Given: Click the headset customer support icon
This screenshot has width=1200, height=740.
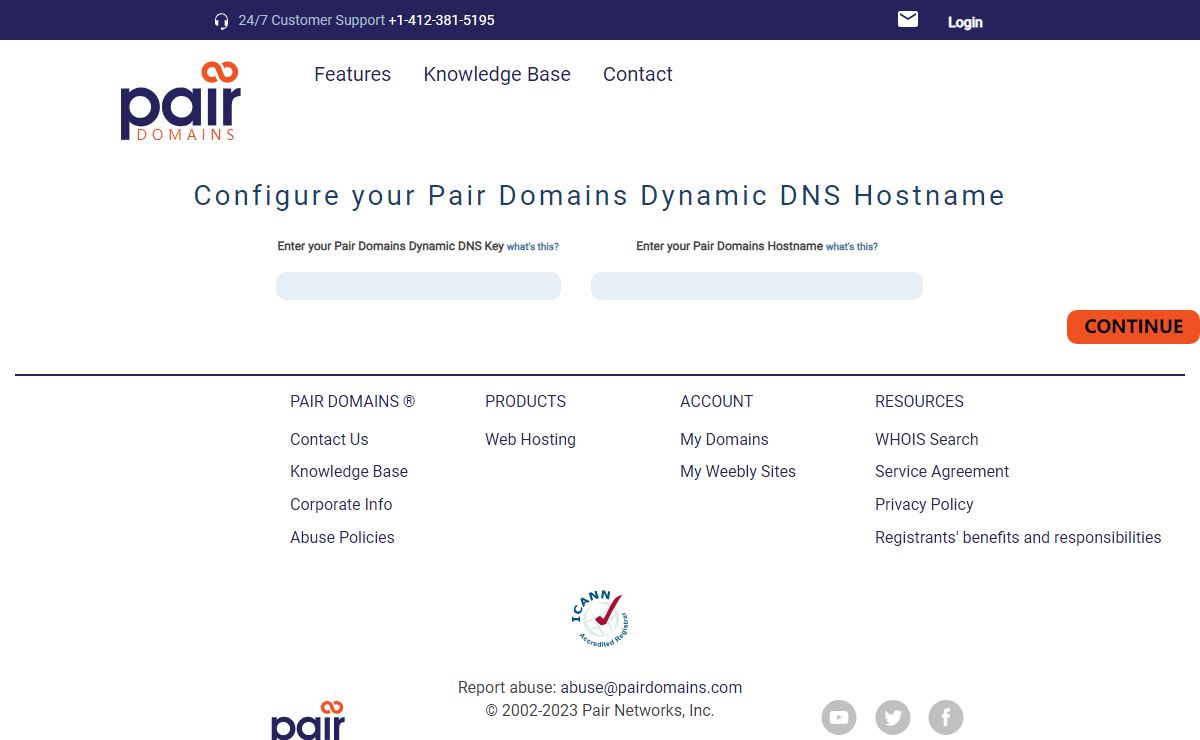Looking at the screenshot, I should tap(222, 21).
